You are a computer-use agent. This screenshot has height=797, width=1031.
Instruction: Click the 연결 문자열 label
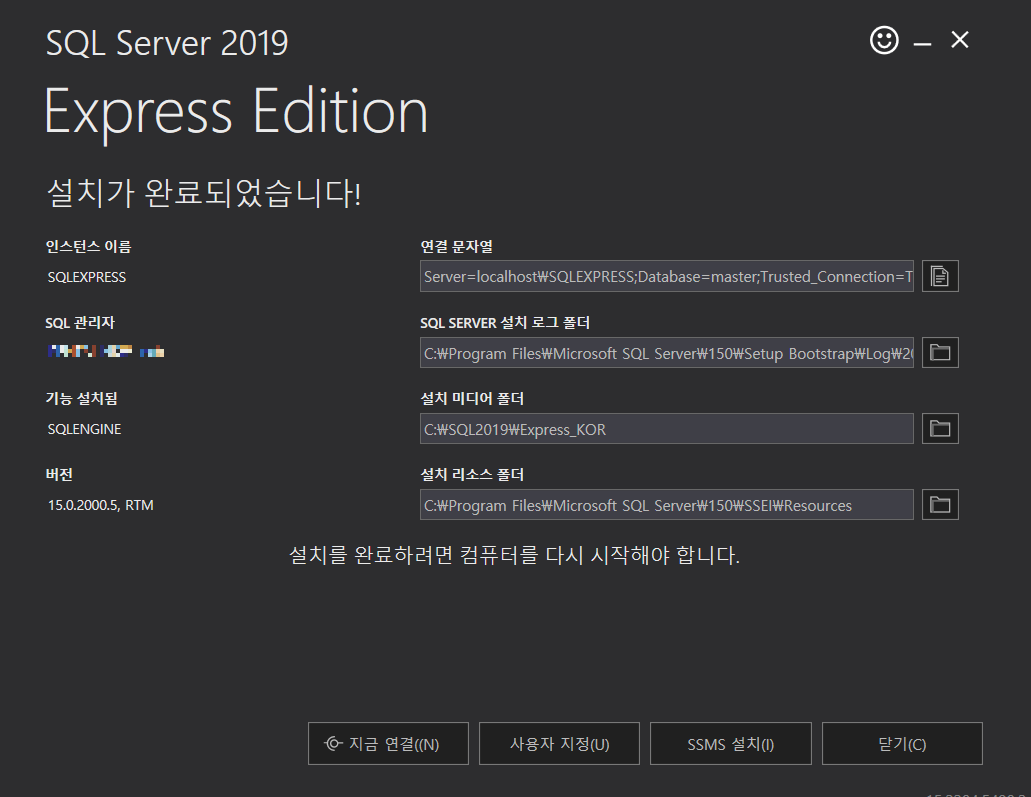(457, 247)
